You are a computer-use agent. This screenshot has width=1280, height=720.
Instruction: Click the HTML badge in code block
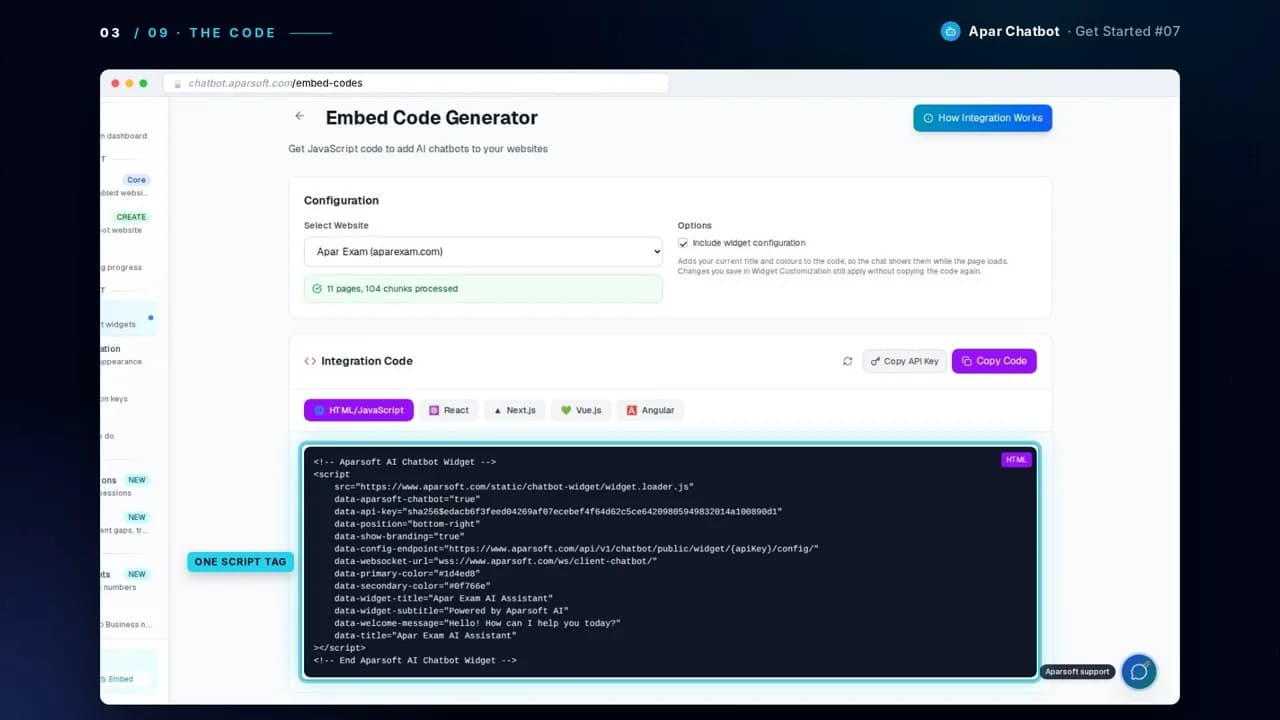pos(1016,460)
